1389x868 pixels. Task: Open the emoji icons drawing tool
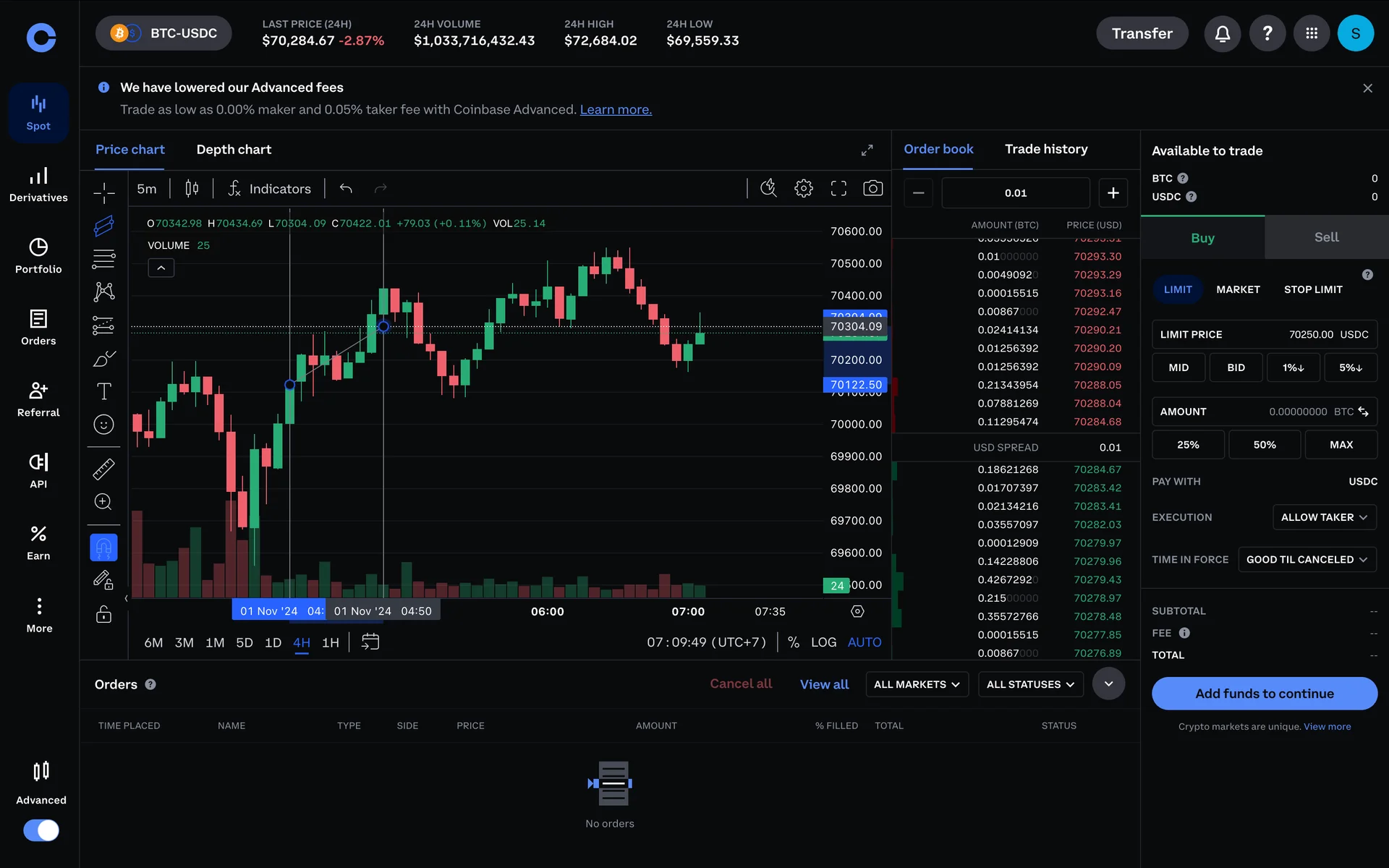point(103,425)
